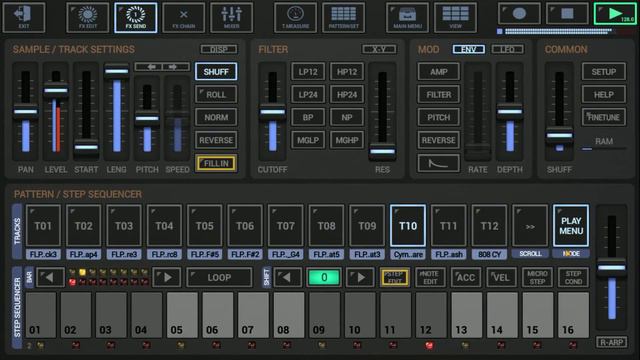640x360 pixels.
Task: Start playback with the green play button
Action: pyautogui.click(x=615, y=14)
